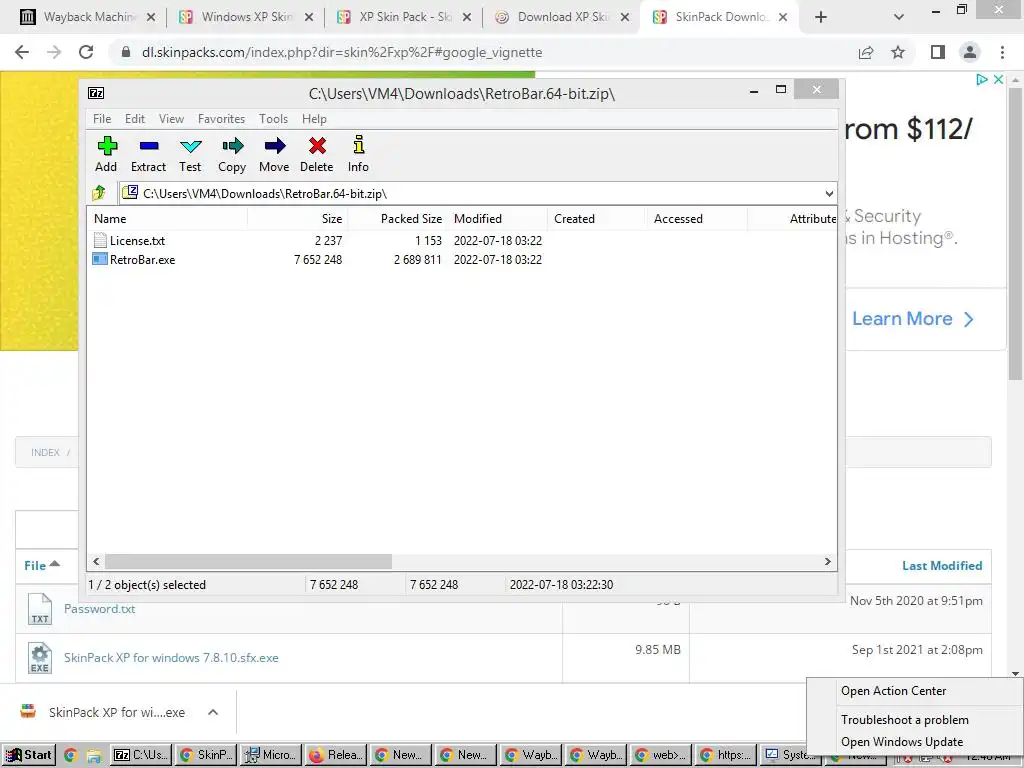Click the Chrome address bar URL
The width and height of the screenshot is (1024, 768).
(x=342, y=52)
